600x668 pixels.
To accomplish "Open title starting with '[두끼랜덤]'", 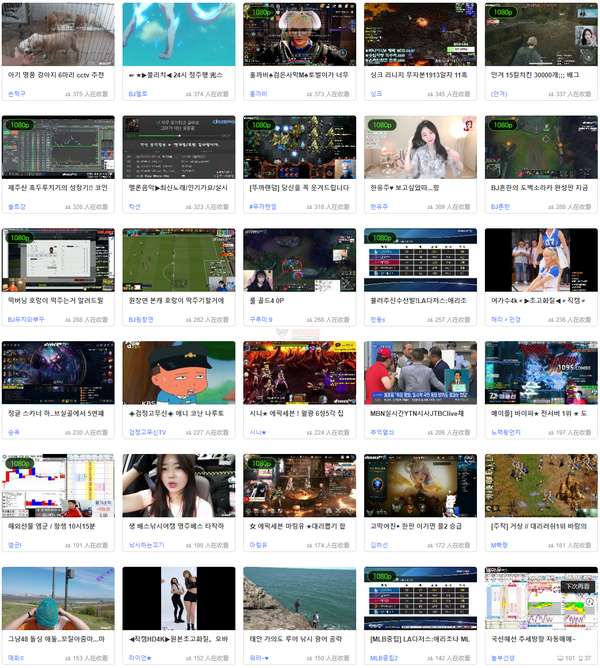I will pyautogui.click(x=299, y=188).
